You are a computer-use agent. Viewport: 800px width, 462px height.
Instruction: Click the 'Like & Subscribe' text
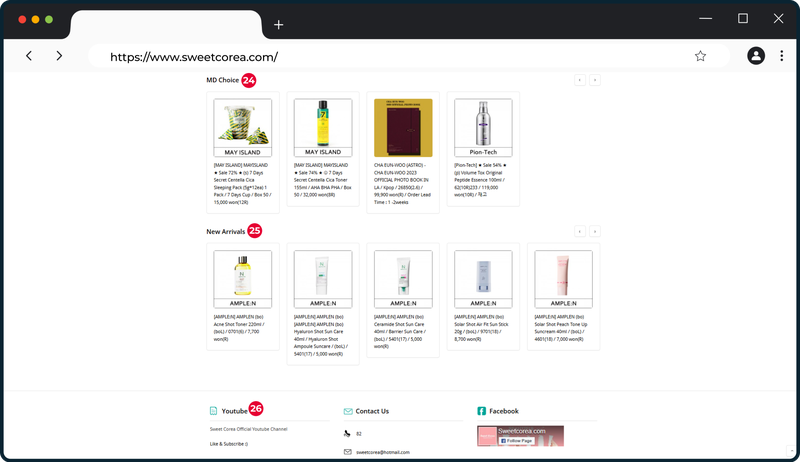pyautogui.click(x=229, y=444)
